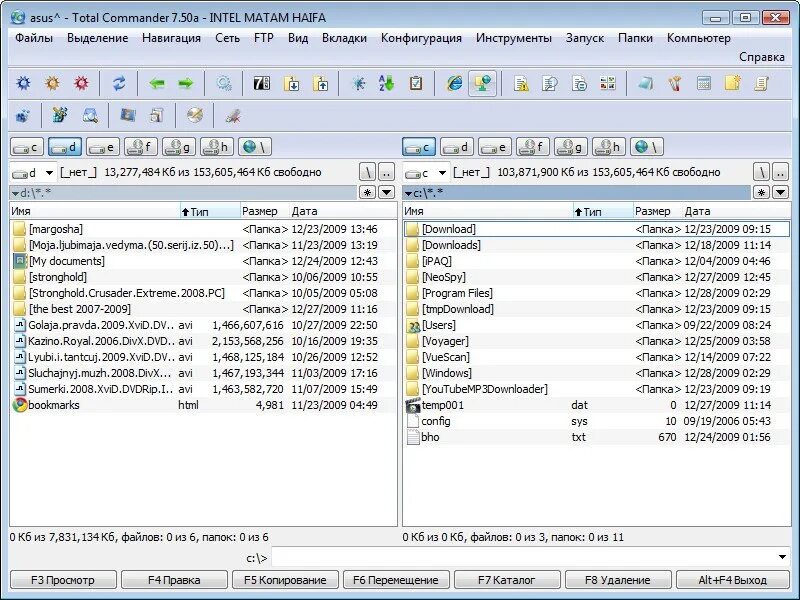Screen dimensions: 800x600
Task: Click the 7-Zip archive toolbar icon
Action: coord(262,83)
